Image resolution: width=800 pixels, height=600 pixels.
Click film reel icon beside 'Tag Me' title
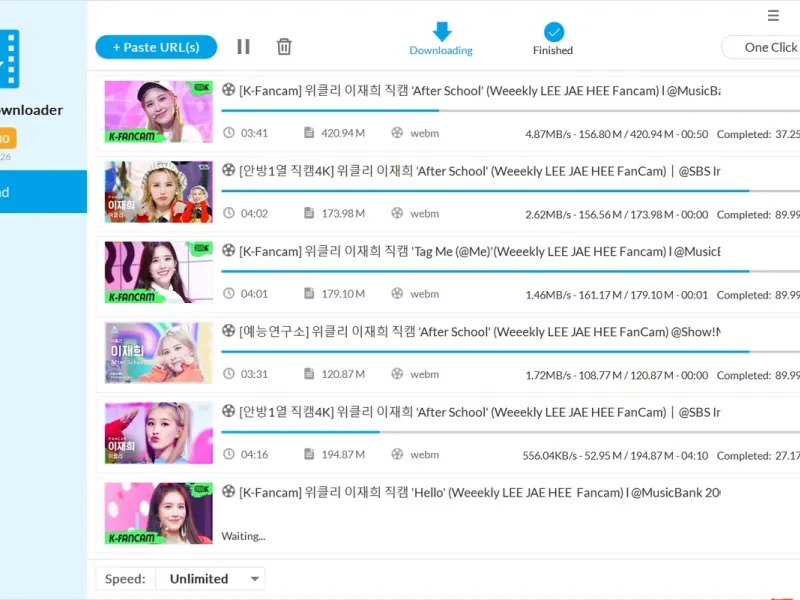pyautogui.click(x=229, y=250)
